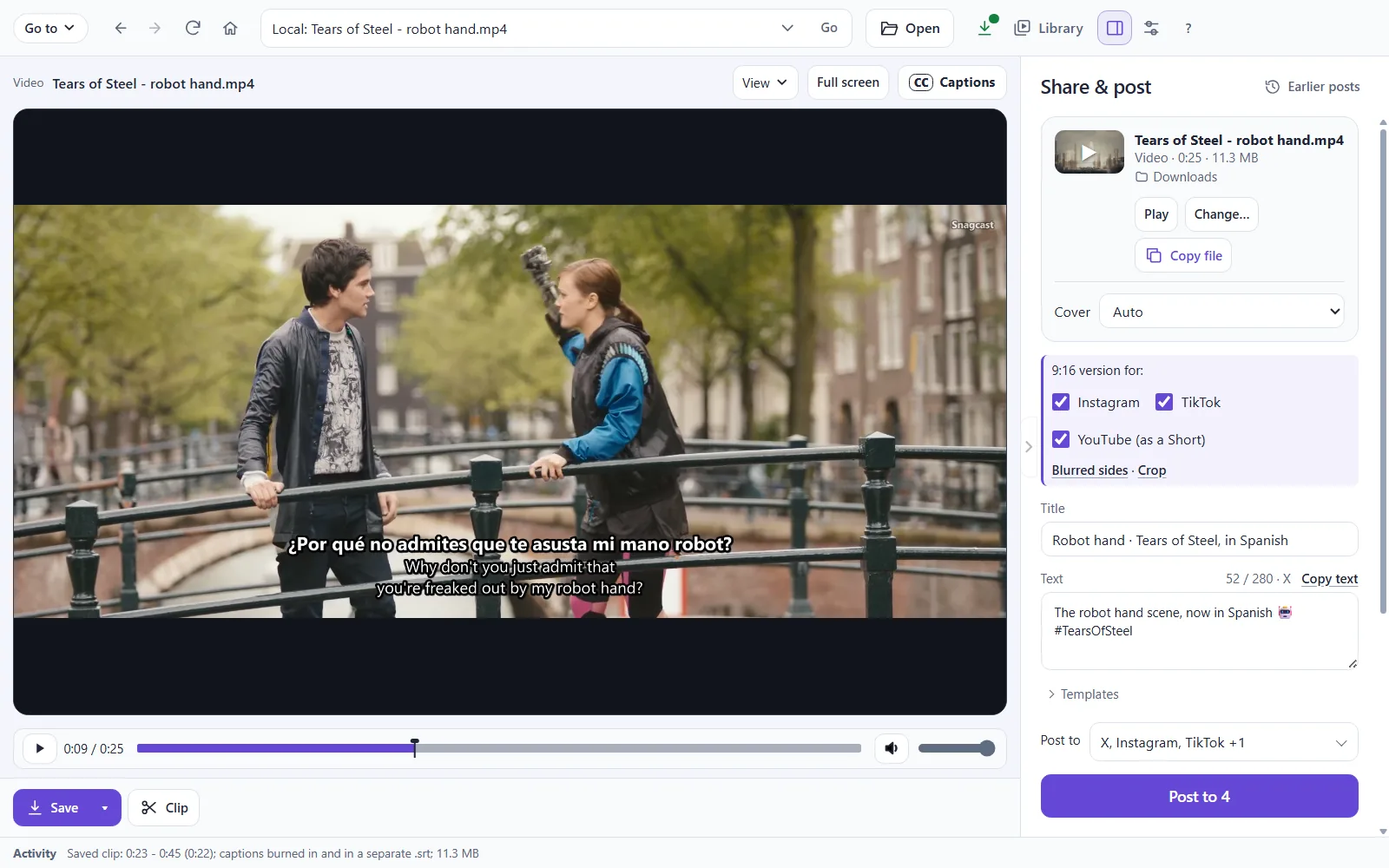
Task: Open the Go to dropdown
Action: 50,29
